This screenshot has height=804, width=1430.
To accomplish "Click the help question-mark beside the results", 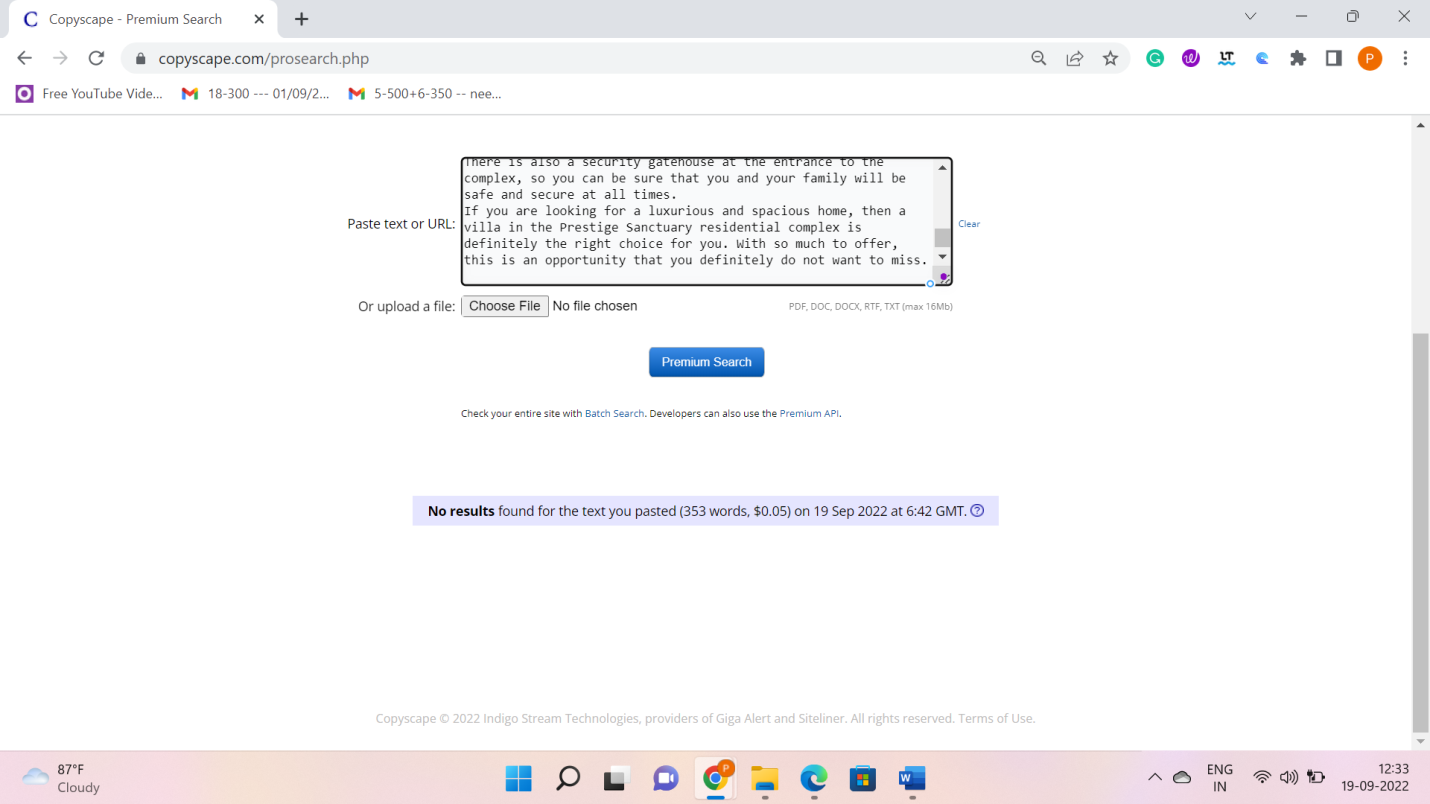I will click(x=978, y=511).
